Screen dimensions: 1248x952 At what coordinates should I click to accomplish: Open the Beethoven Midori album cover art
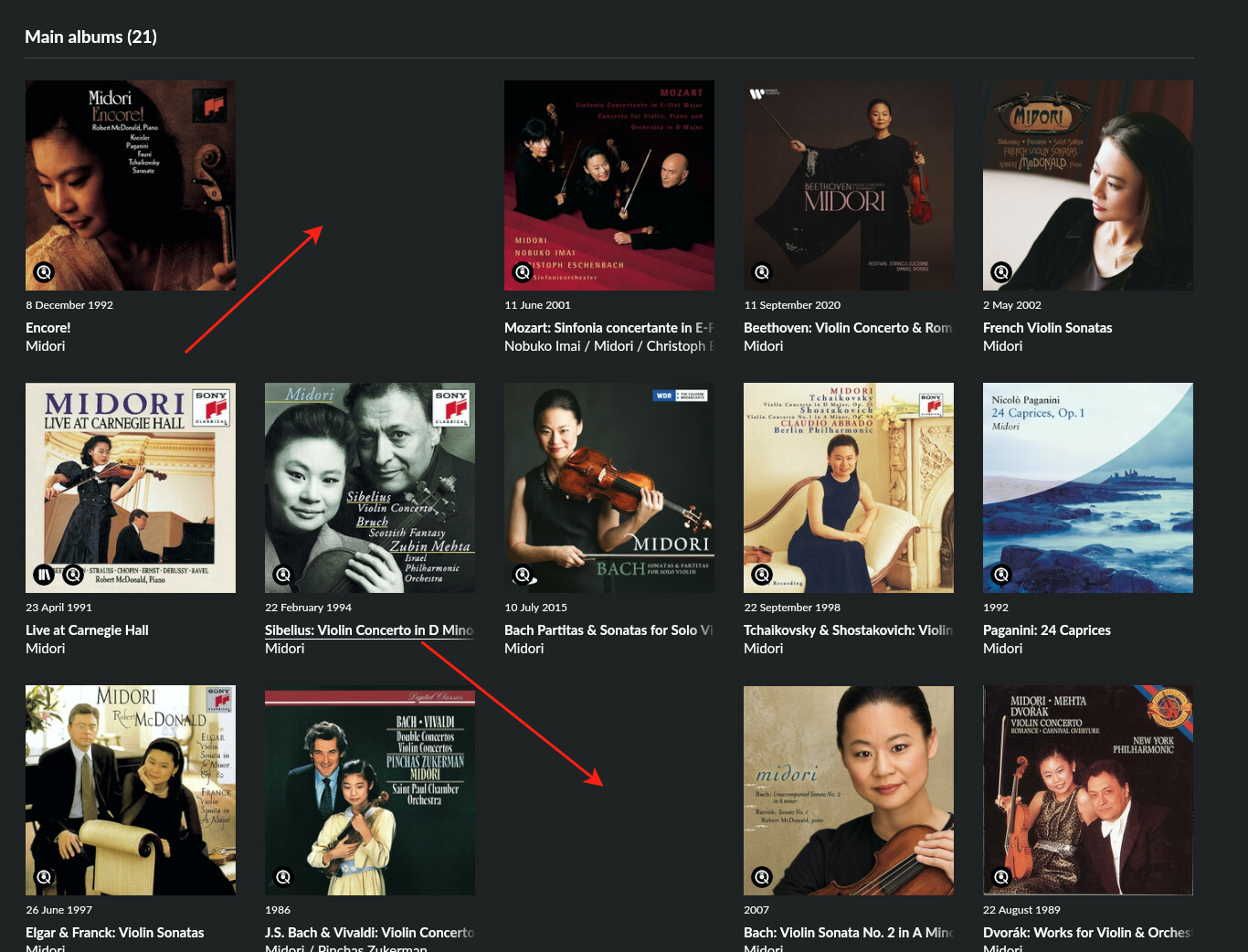(849, 185)
